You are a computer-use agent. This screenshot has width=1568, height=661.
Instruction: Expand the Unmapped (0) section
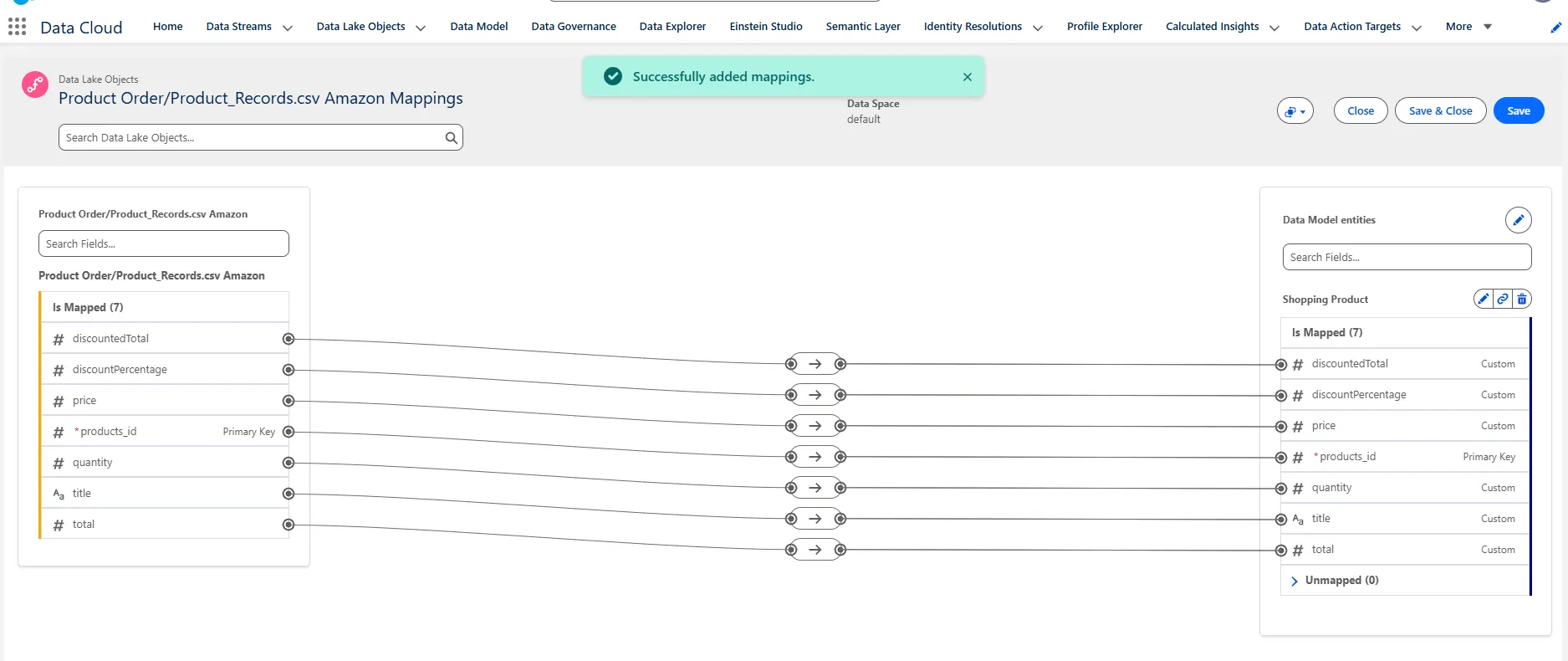coord(1295,581)
